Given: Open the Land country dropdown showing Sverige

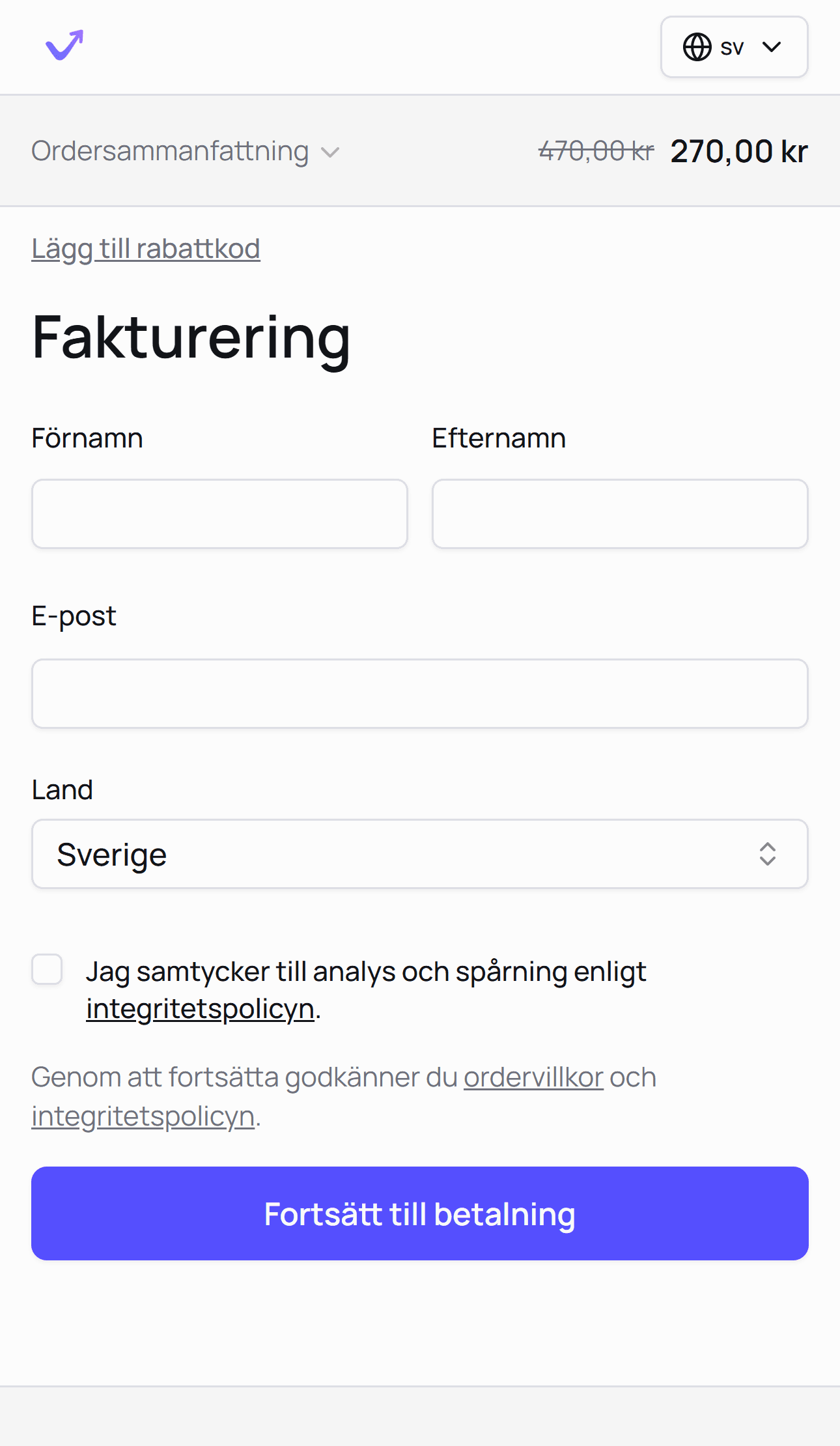Looking at the screenshot, I should coord(420,854).
